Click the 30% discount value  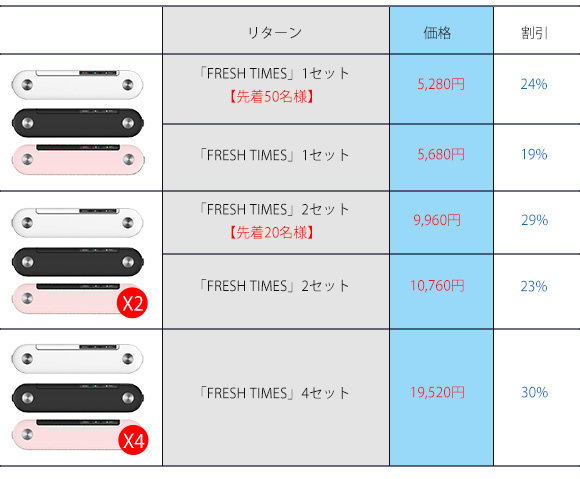(x=535, y=392)
